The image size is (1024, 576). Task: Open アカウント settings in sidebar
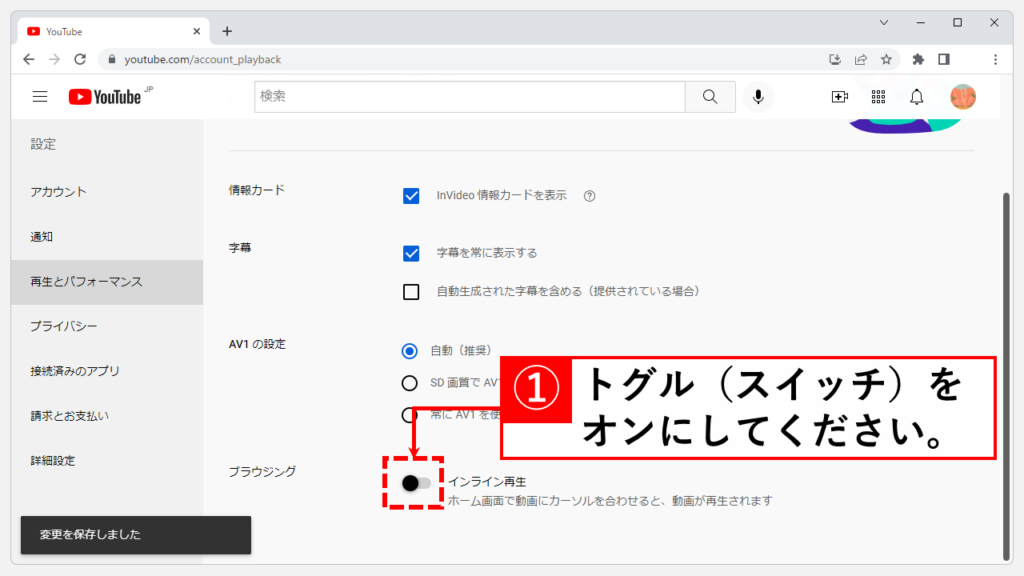tap(59, 192)
